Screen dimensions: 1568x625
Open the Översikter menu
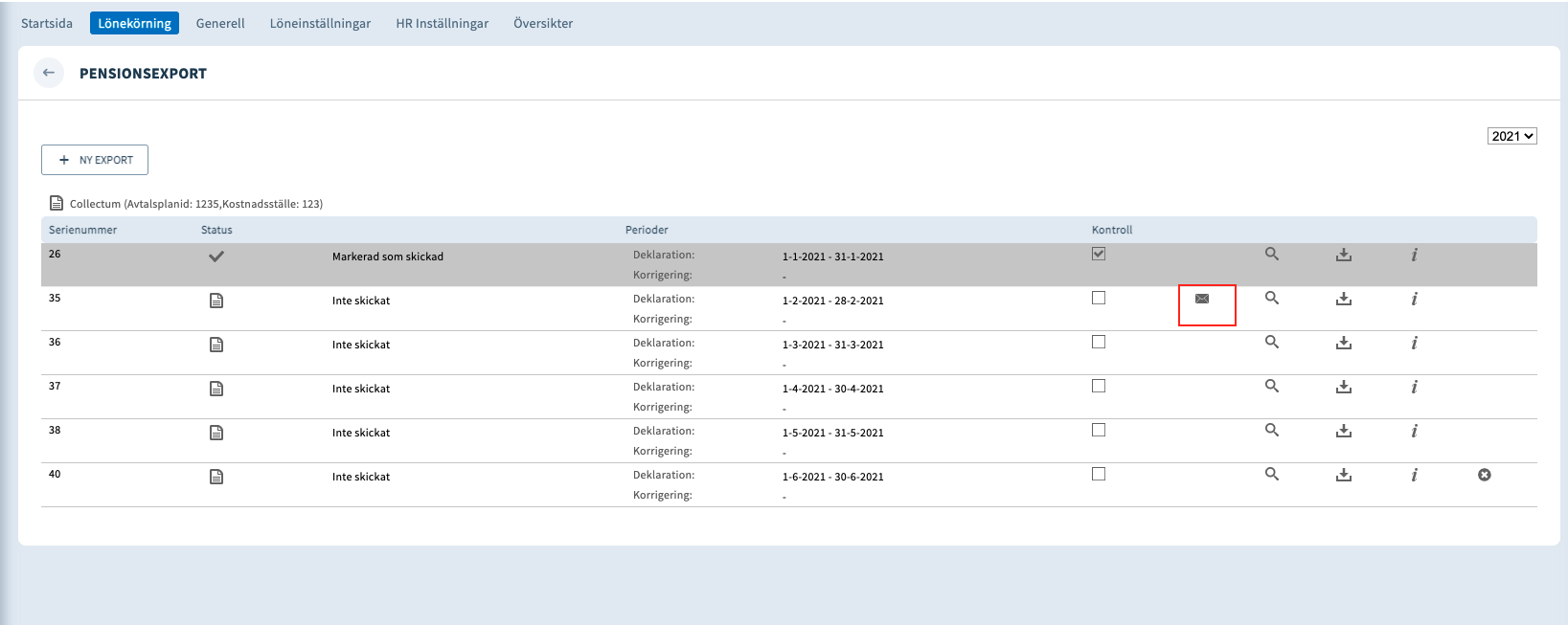pyautogui.click(x=543, y=23)
